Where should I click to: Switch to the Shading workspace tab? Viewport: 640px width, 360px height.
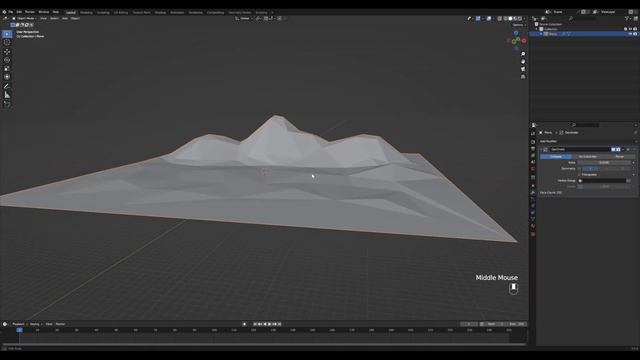click(x=160, y=12)
